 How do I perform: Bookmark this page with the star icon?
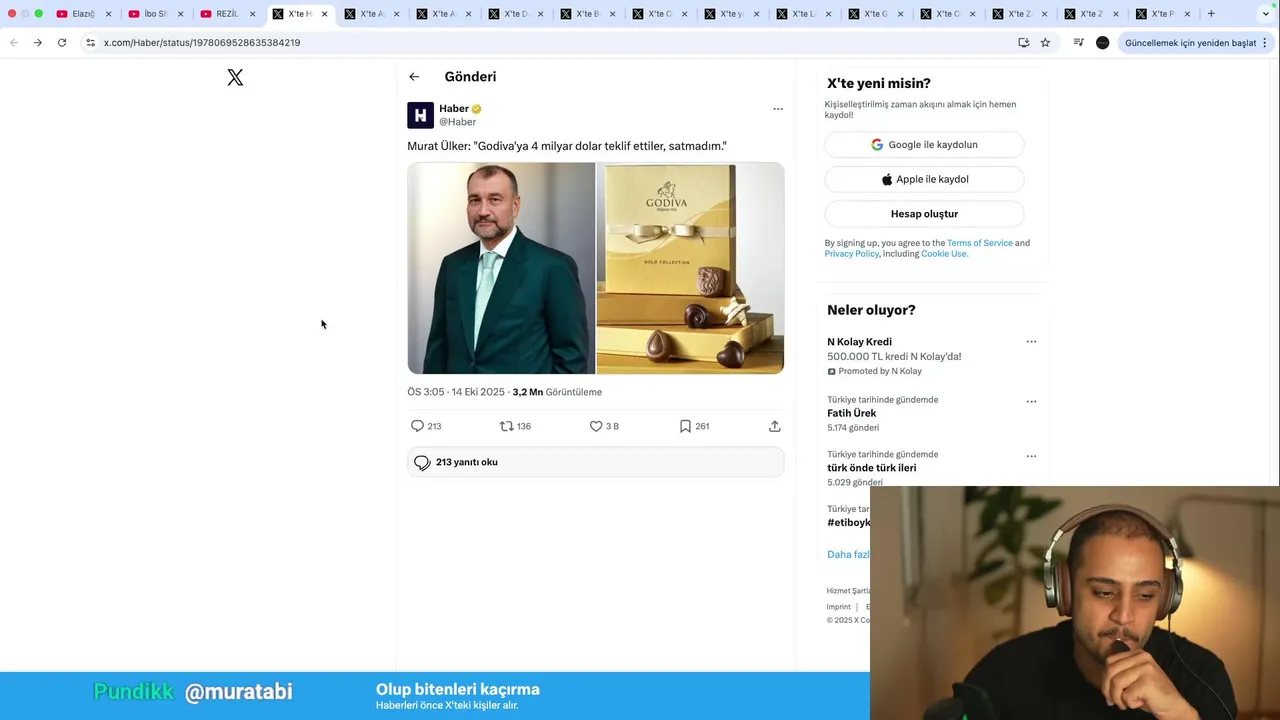(1045, 43)
